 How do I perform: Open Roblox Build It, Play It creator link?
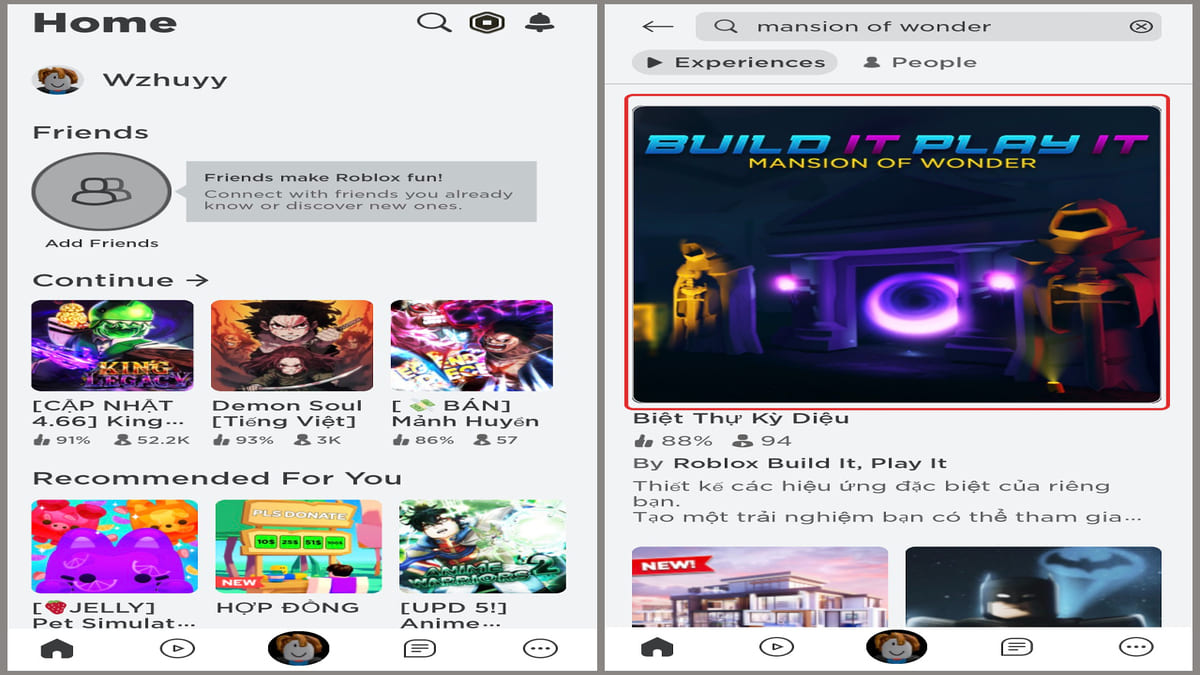[810, 463]
